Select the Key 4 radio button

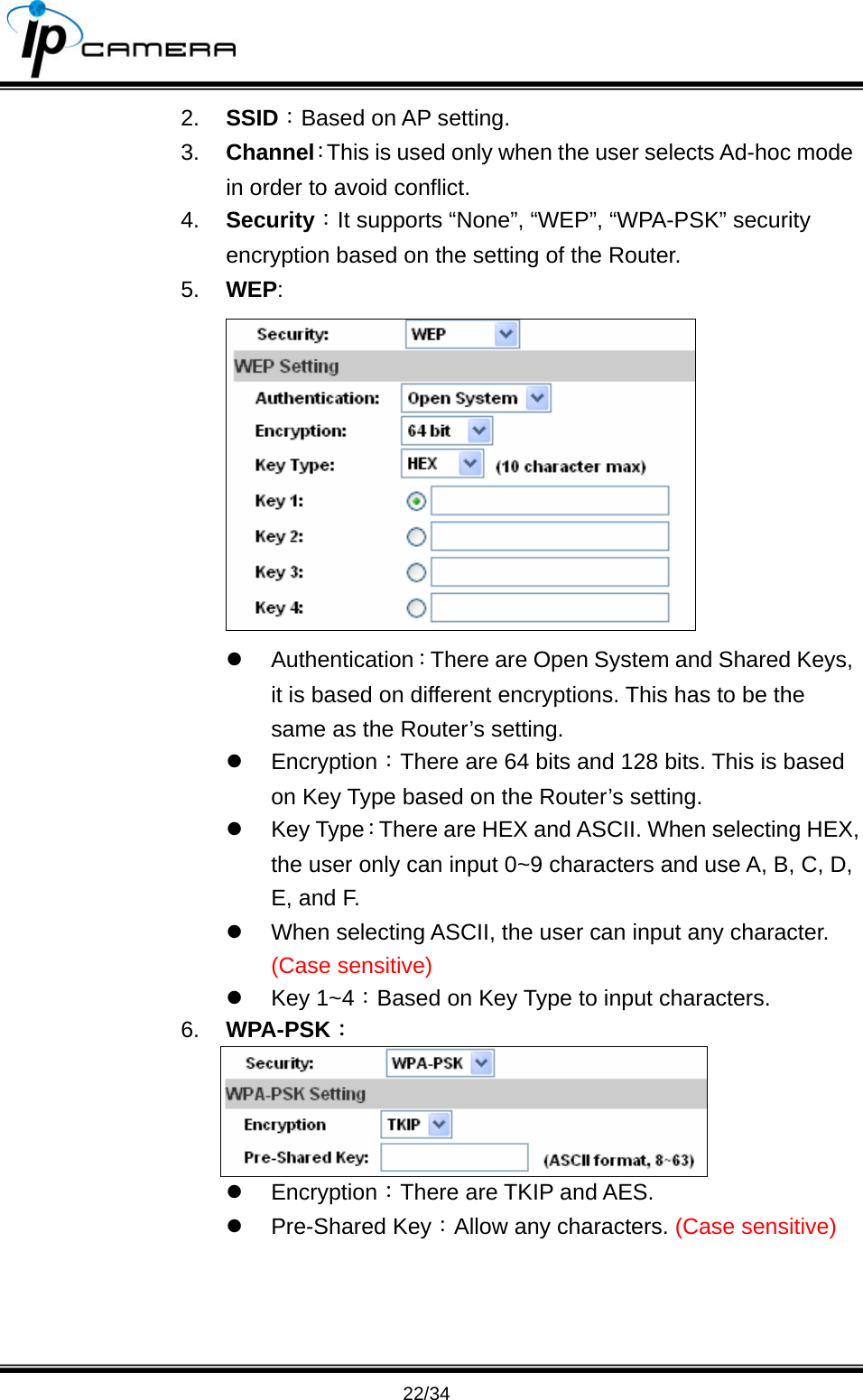click(415, 608)
